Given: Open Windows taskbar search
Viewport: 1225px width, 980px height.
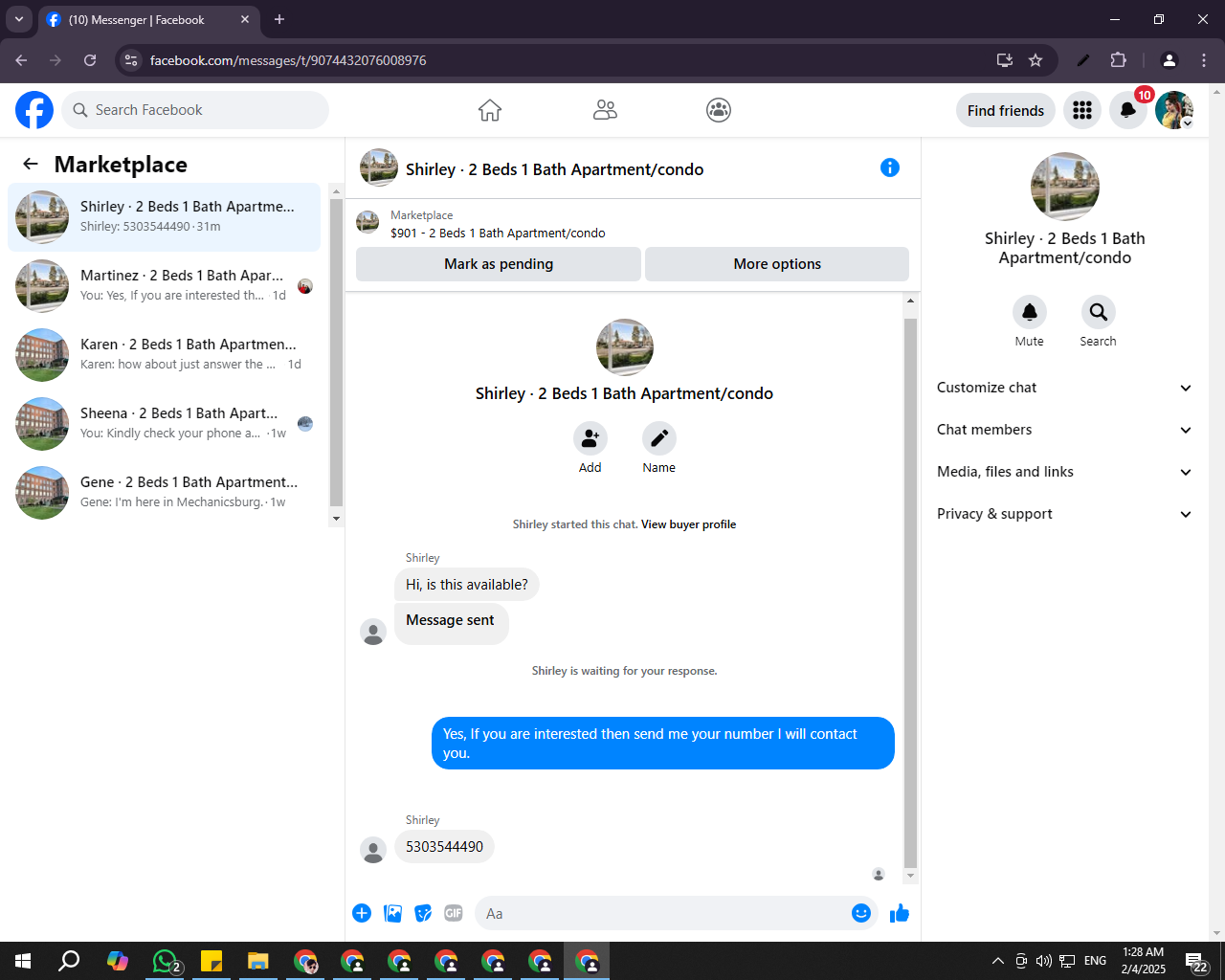Looking at the screenshot, I should (x=70, y=961).
